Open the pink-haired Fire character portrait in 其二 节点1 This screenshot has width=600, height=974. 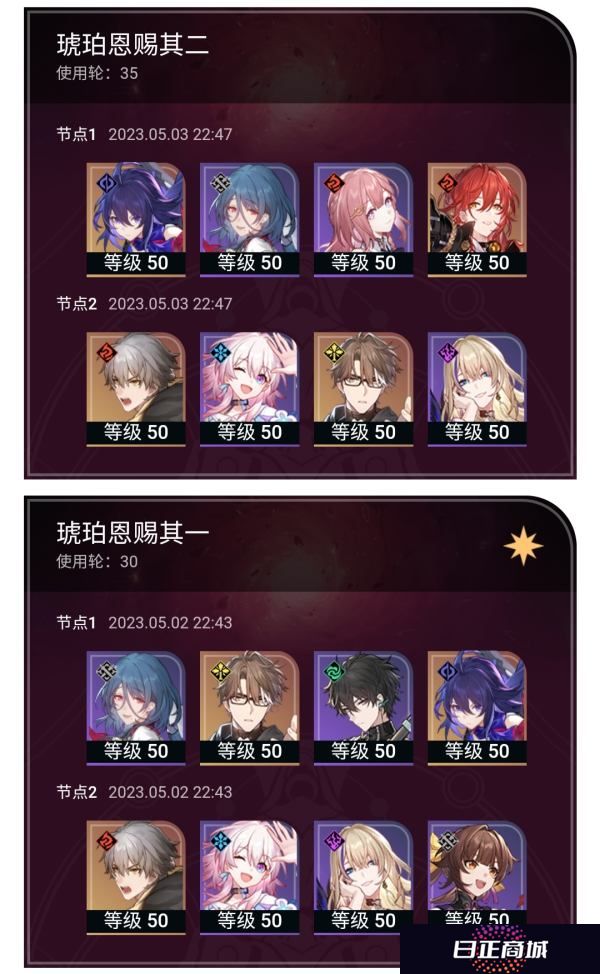click(x=363, y=219)
